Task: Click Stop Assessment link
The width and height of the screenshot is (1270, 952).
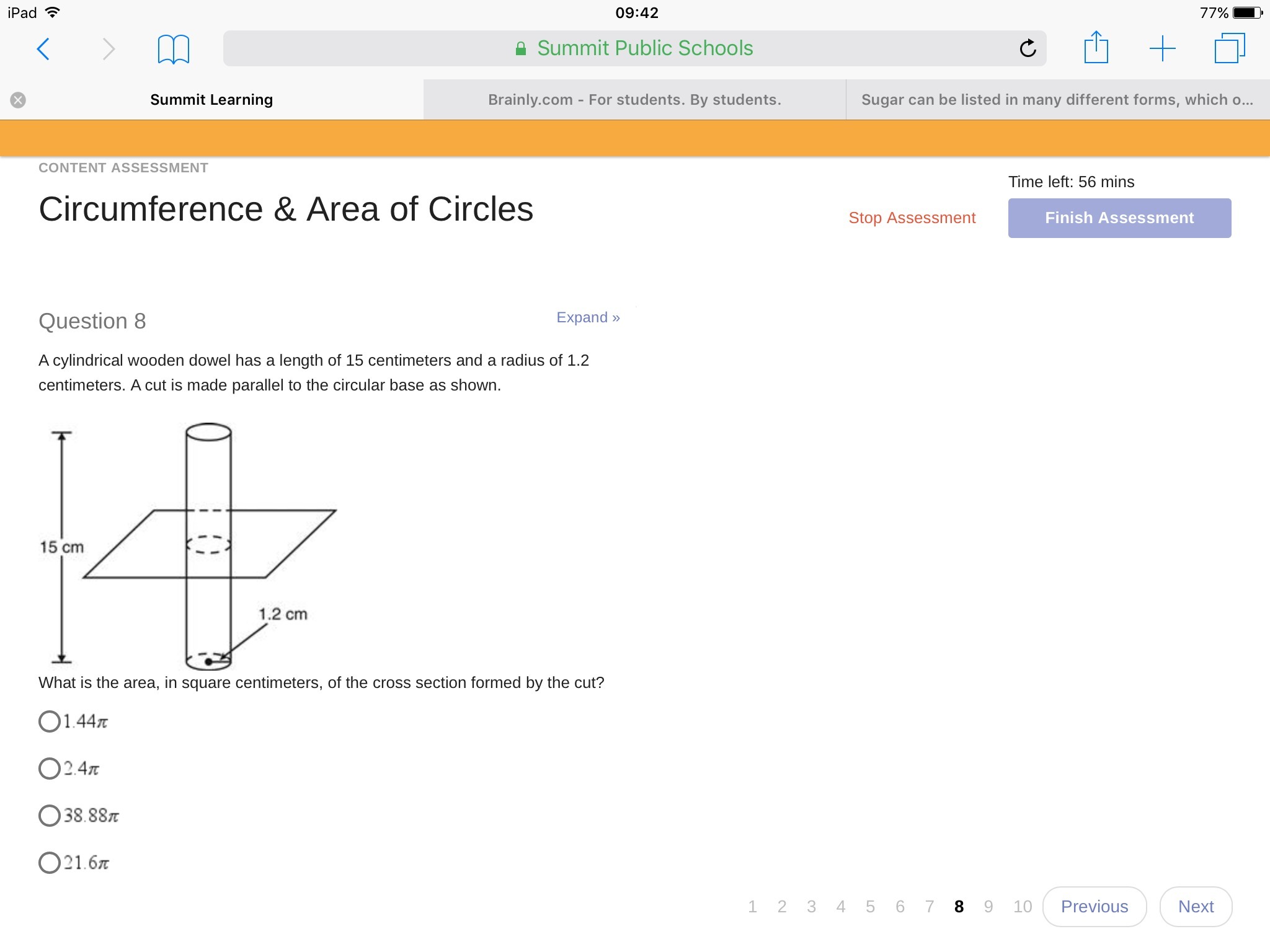Action: coord(912,218)
